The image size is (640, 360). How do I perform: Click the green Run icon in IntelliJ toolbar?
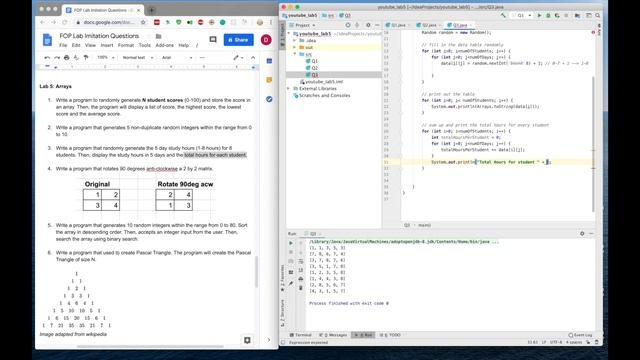click(x=539, y=16)
